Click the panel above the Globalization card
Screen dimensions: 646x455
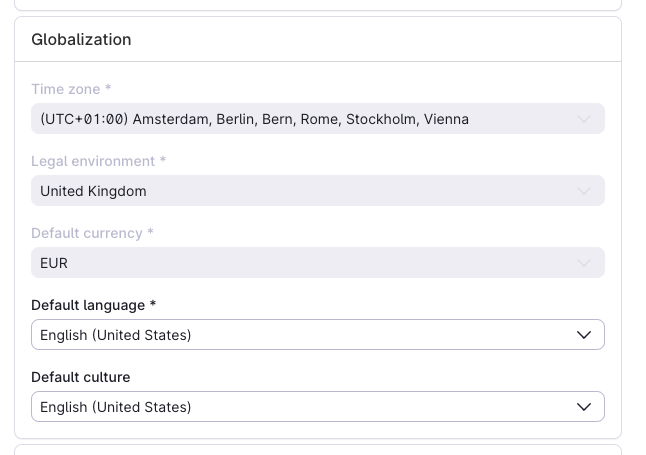point(318,5)
